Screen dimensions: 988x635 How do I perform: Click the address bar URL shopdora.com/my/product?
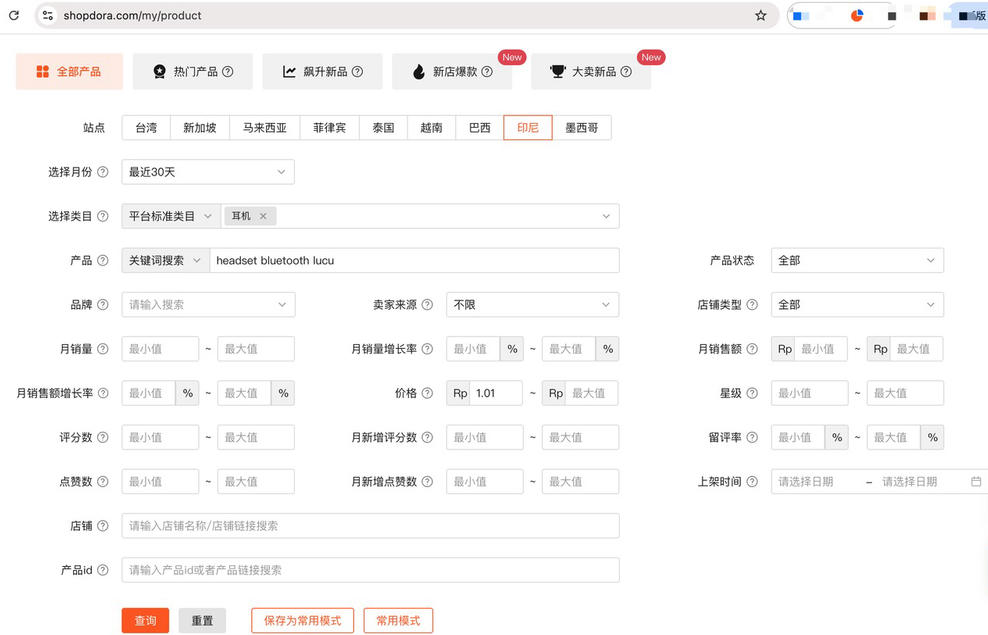(x=132, y=15)
